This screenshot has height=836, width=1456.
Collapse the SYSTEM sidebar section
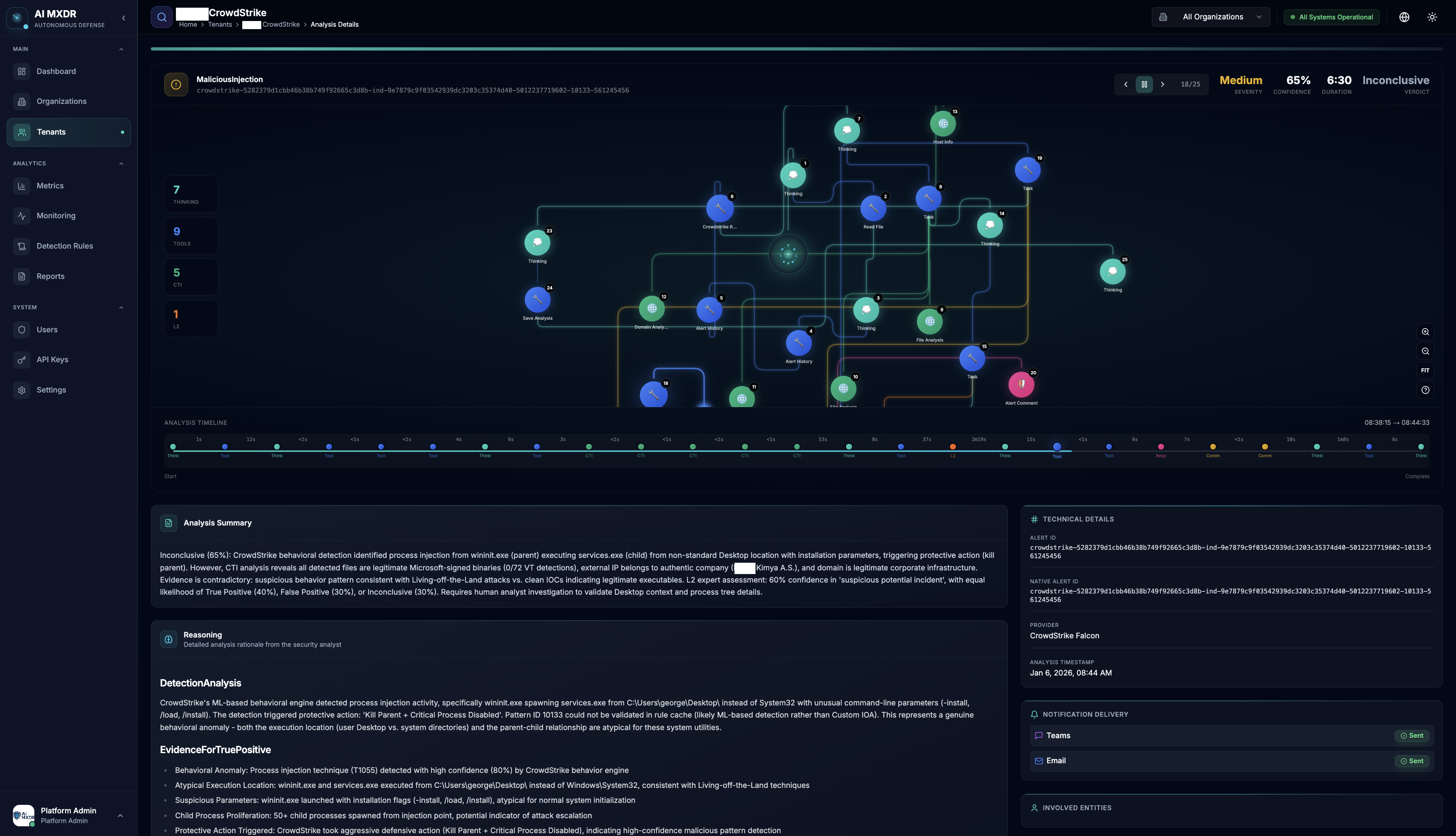click(121, 308)
